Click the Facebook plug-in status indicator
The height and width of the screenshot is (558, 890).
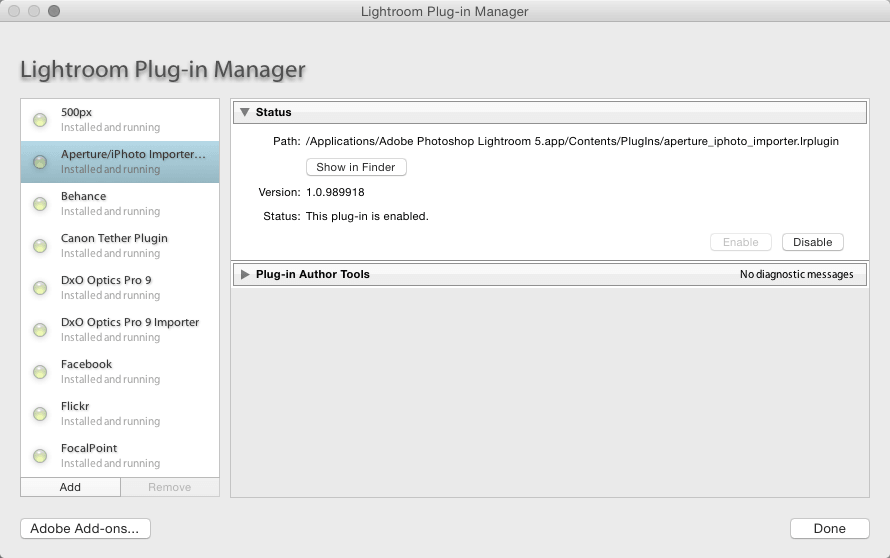[40, 372]
